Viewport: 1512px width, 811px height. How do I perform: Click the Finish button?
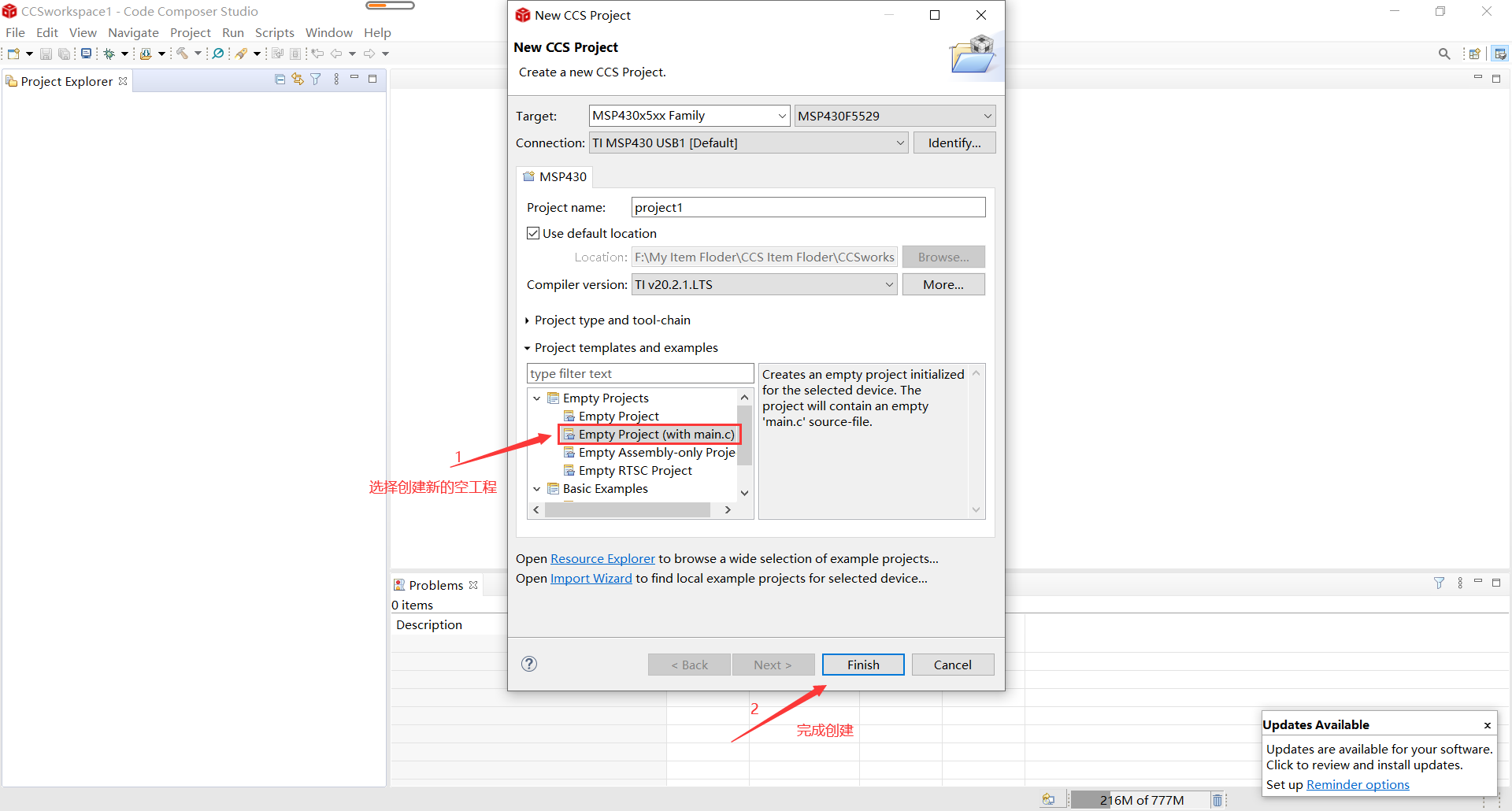point(863,665)
